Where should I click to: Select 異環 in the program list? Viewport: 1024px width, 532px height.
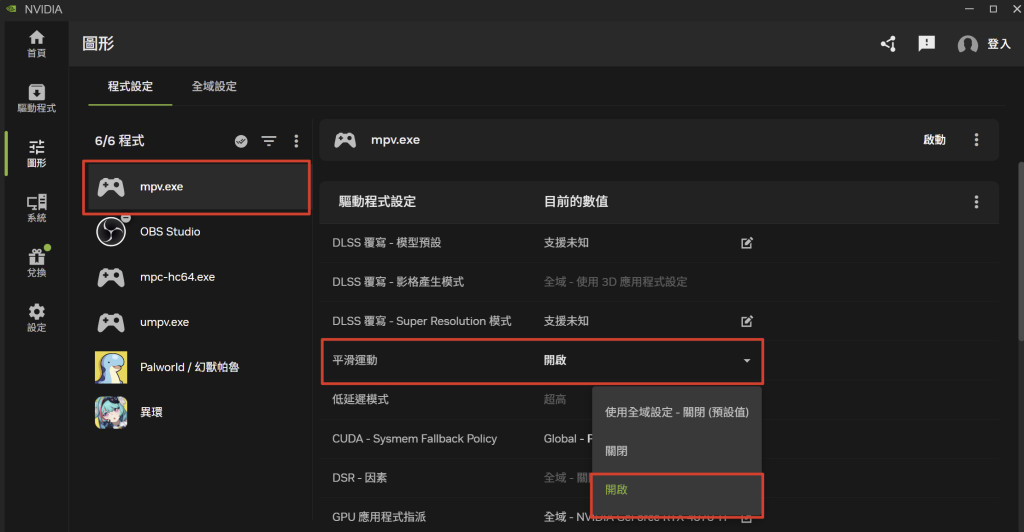[197, 412]
